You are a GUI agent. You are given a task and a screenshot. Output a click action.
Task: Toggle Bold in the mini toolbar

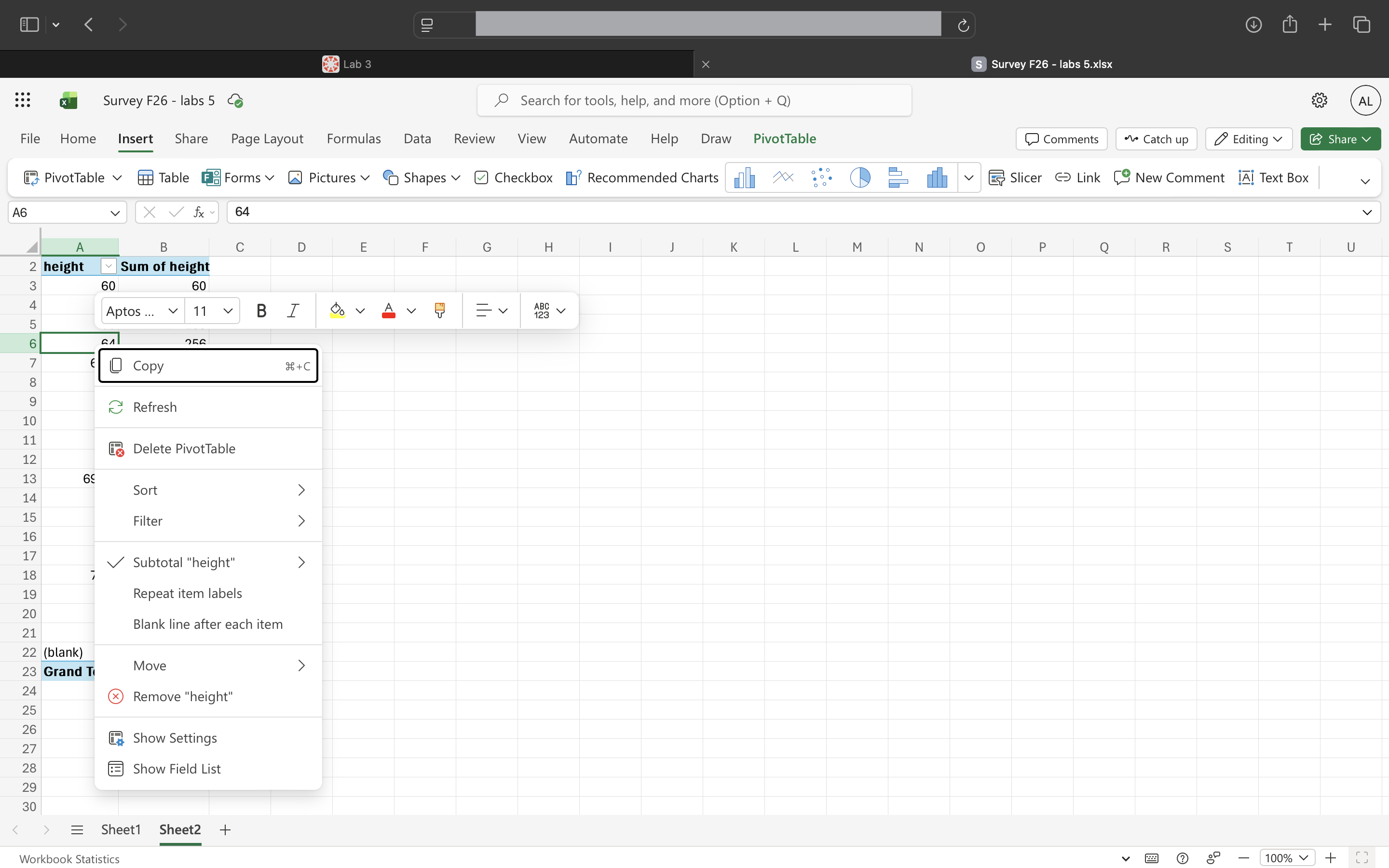(x=261, y=311)
